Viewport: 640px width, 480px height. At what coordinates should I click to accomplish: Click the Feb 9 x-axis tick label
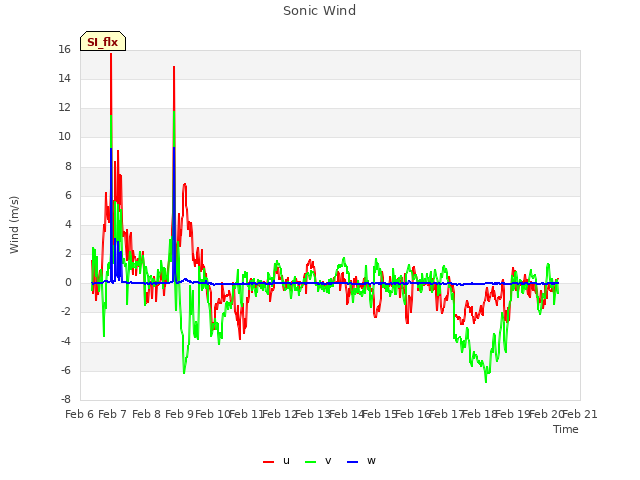[x=180, y=414]
